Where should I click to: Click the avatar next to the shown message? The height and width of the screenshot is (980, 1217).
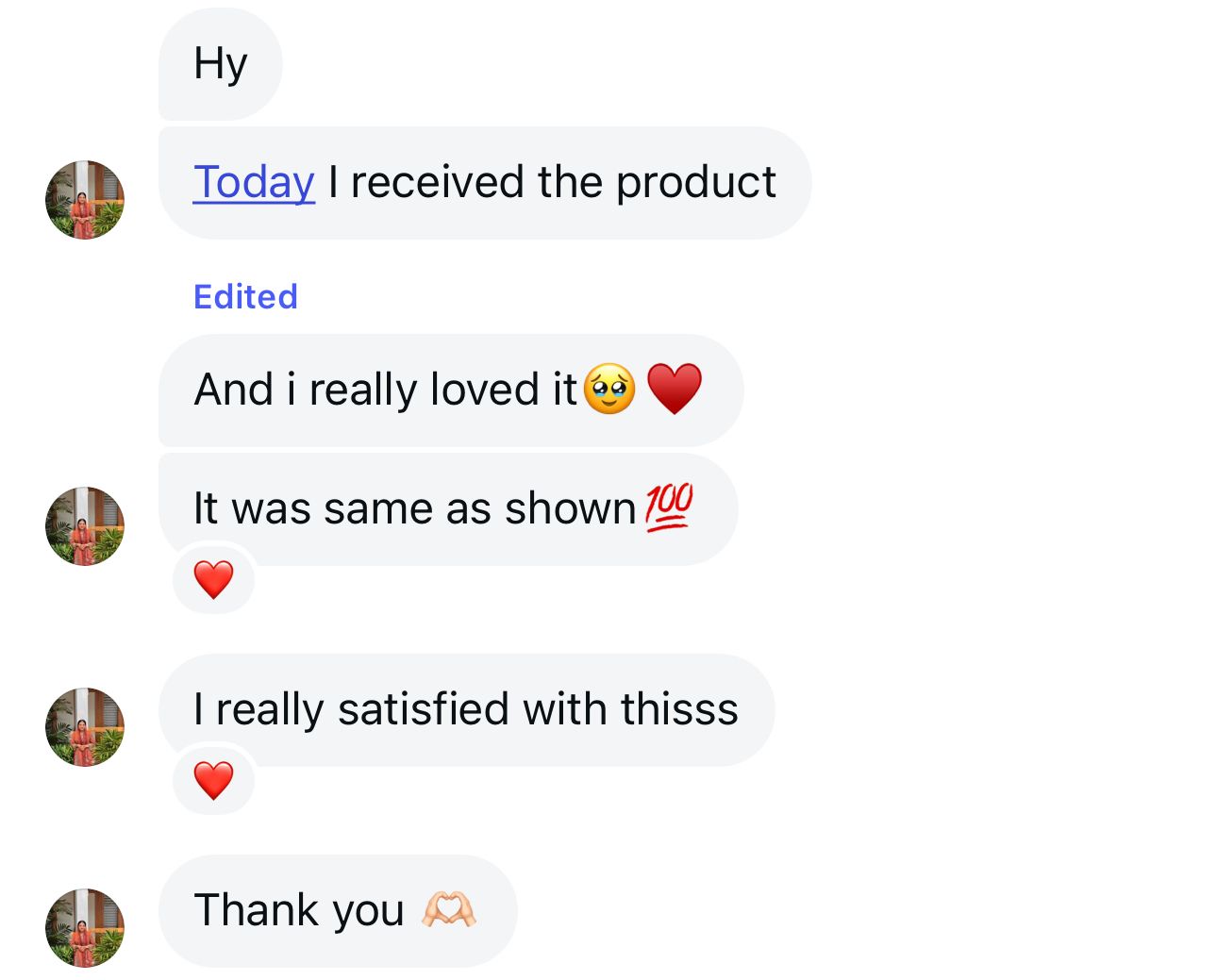pyautogui.click(x=84, y=526)
